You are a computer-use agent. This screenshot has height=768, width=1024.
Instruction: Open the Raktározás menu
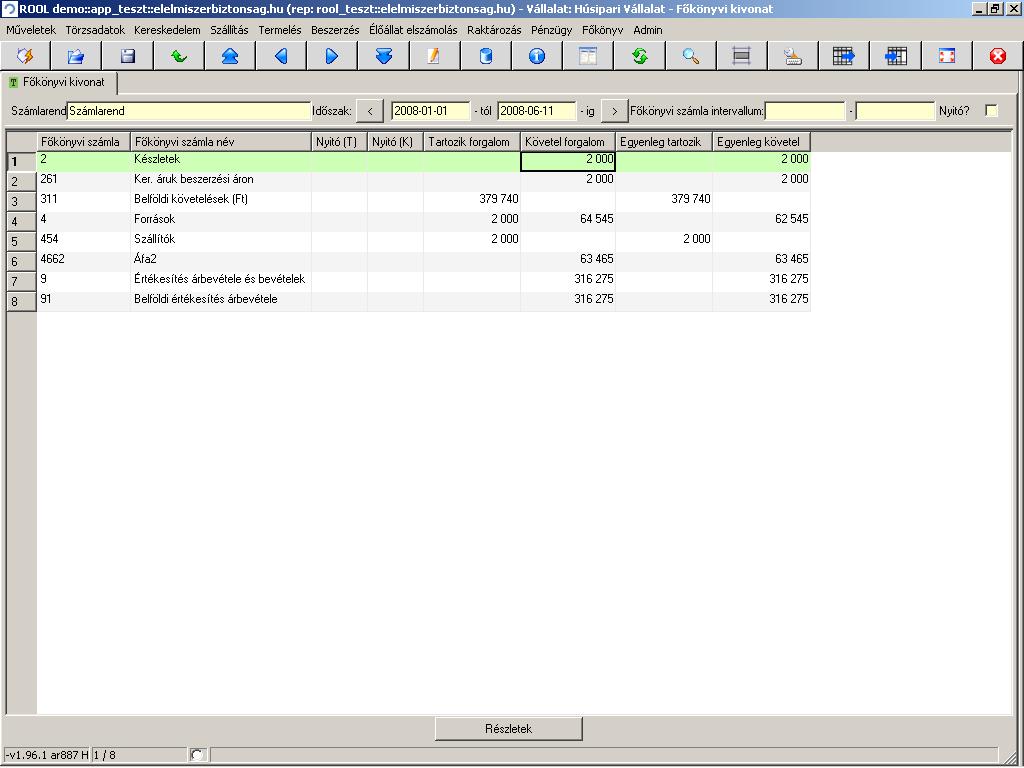[x=494, y=30]
